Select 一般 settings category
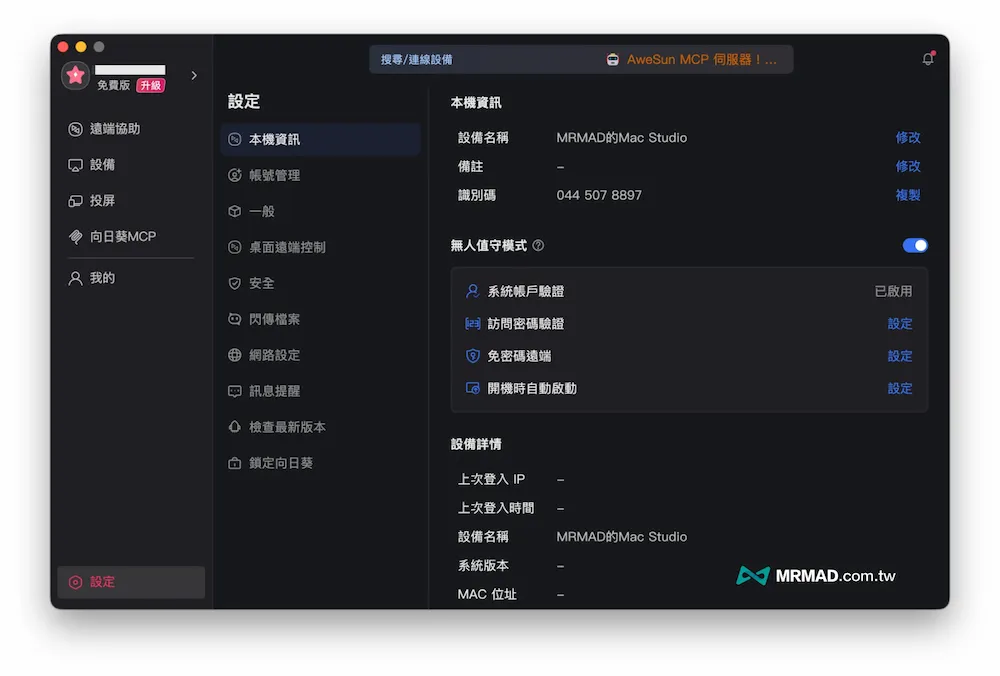 pyautogui.click(x=321, y=211)
